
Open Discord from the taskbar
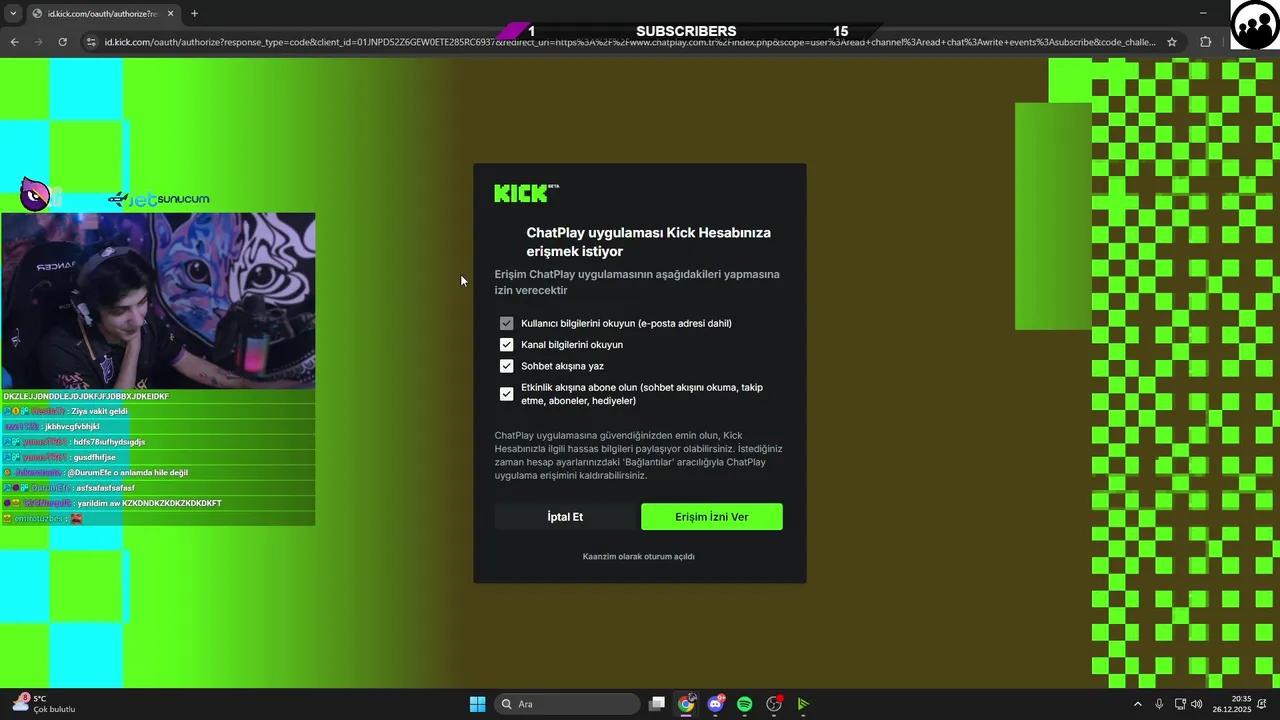(x=715, y=704)
